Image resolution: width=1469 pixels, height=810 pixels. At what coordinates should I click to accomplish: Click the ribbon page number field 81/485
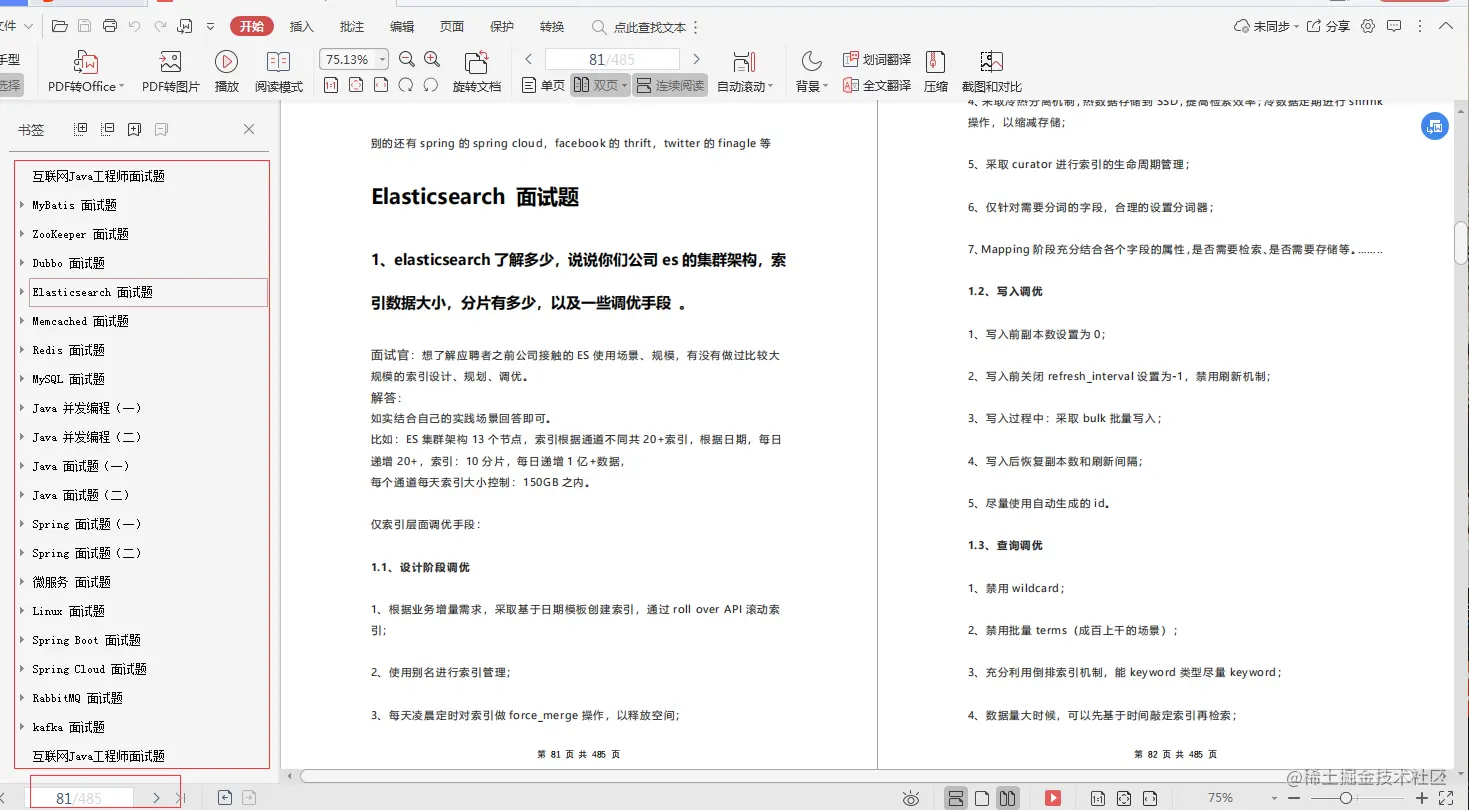(612, 60)
